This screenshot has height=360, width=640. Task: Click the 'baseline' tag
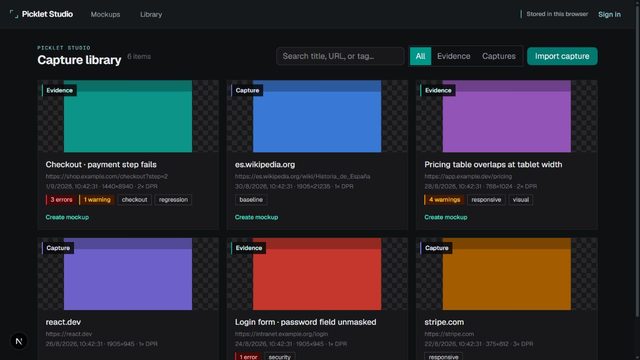pos(251,200)
